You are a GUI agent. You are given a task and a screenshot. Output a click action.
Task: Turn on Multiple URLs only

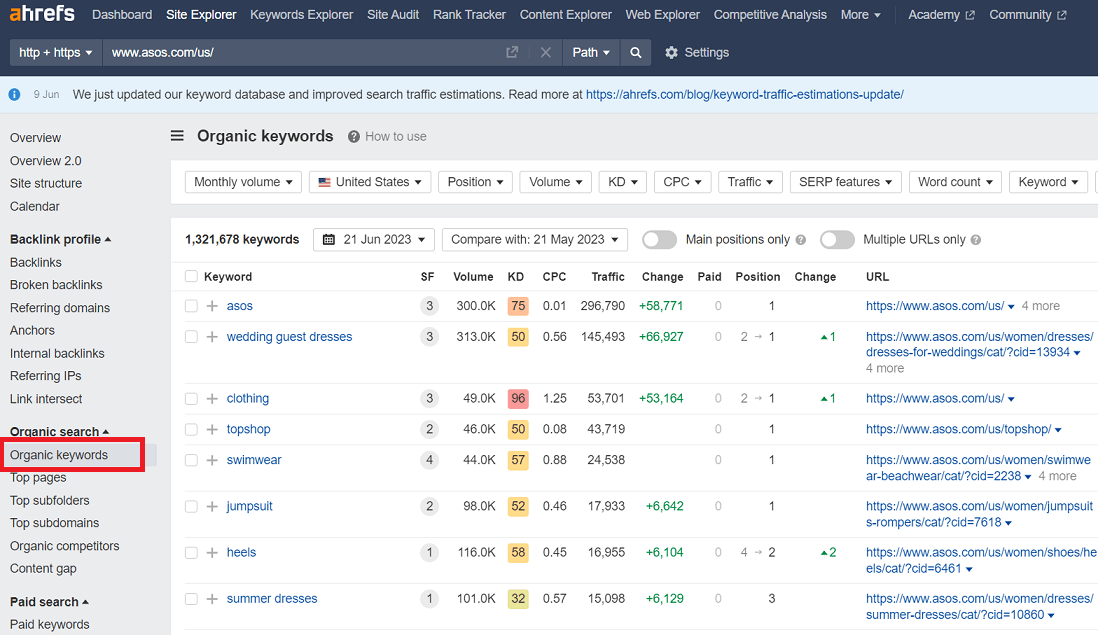tap(837, 240)
